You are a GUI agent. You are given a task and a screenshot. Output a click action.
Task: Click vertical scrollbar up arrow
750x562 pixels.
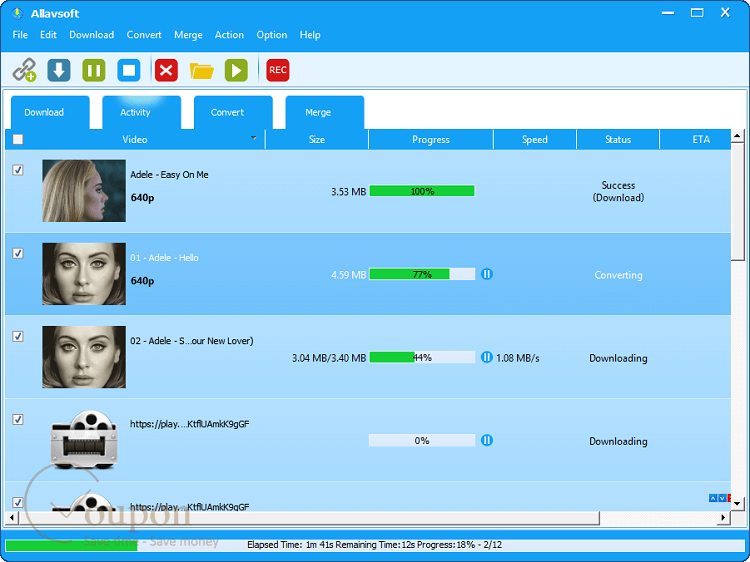coord(737,136)
